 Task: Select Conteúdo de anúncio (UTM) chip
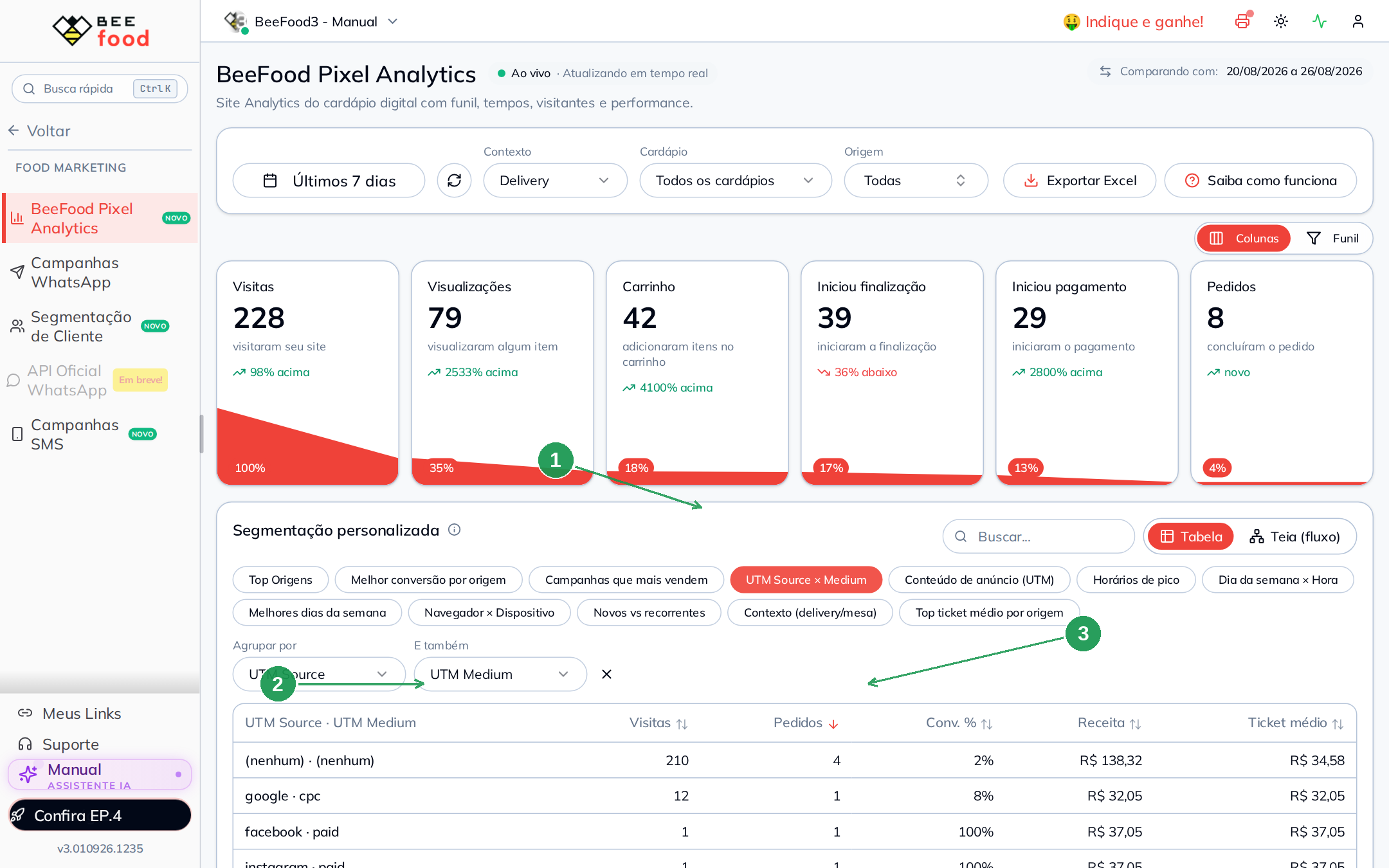point(979,579)
